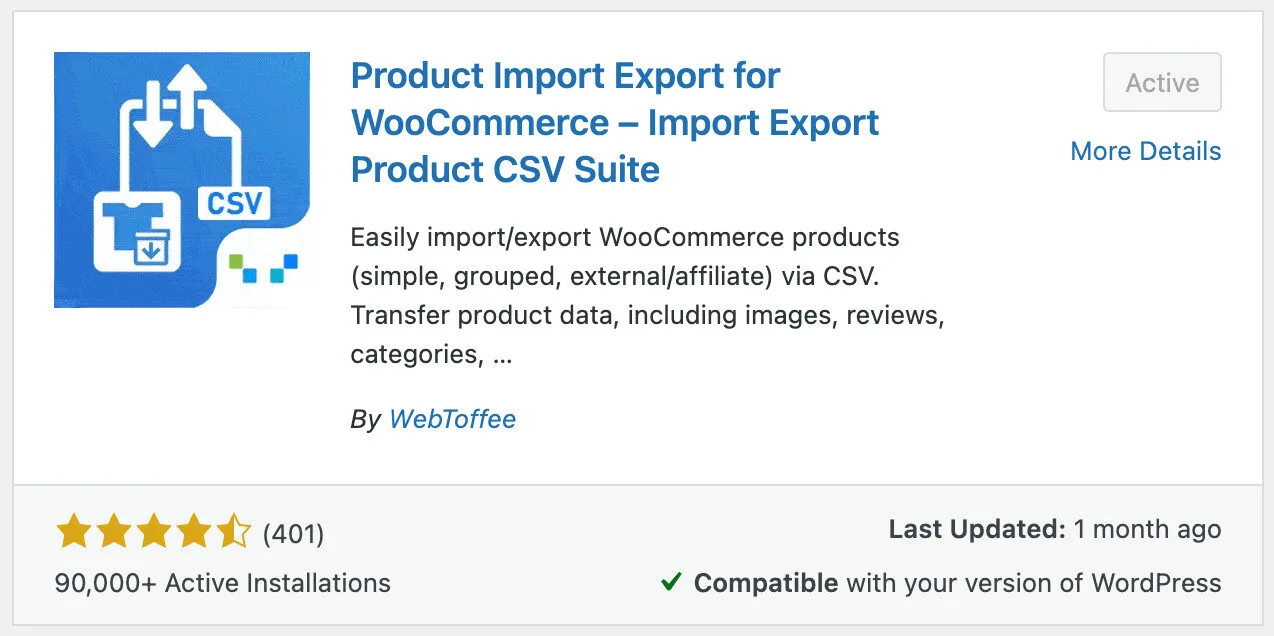Click the Active status button
This screenshot has height=636, width=1274.
(x=1161, y=83)
